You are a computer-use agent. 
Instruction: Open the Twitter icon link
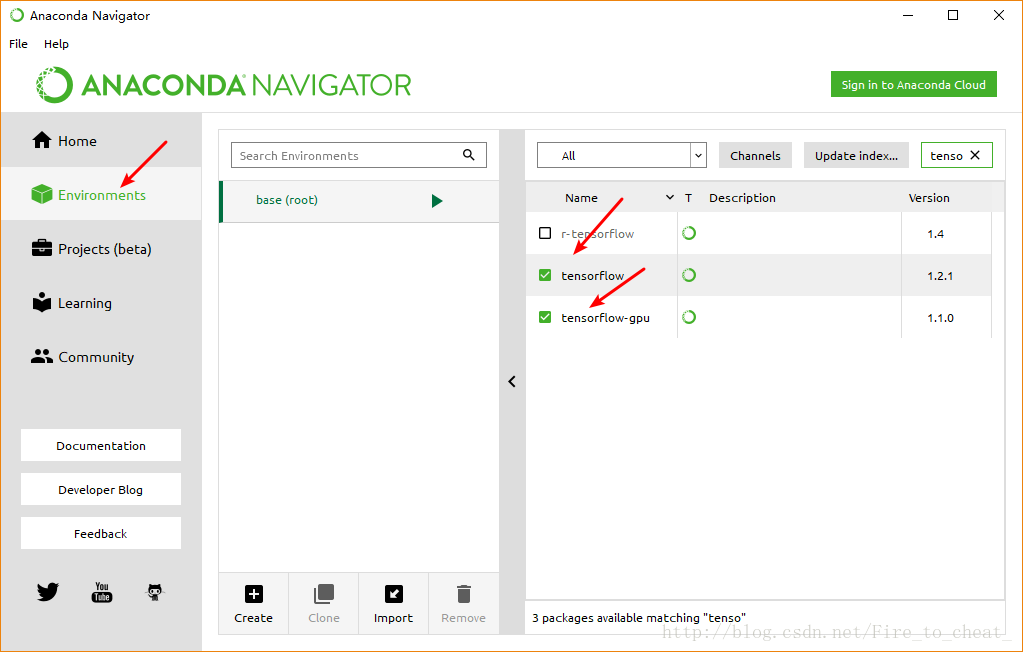click(48, 591)
